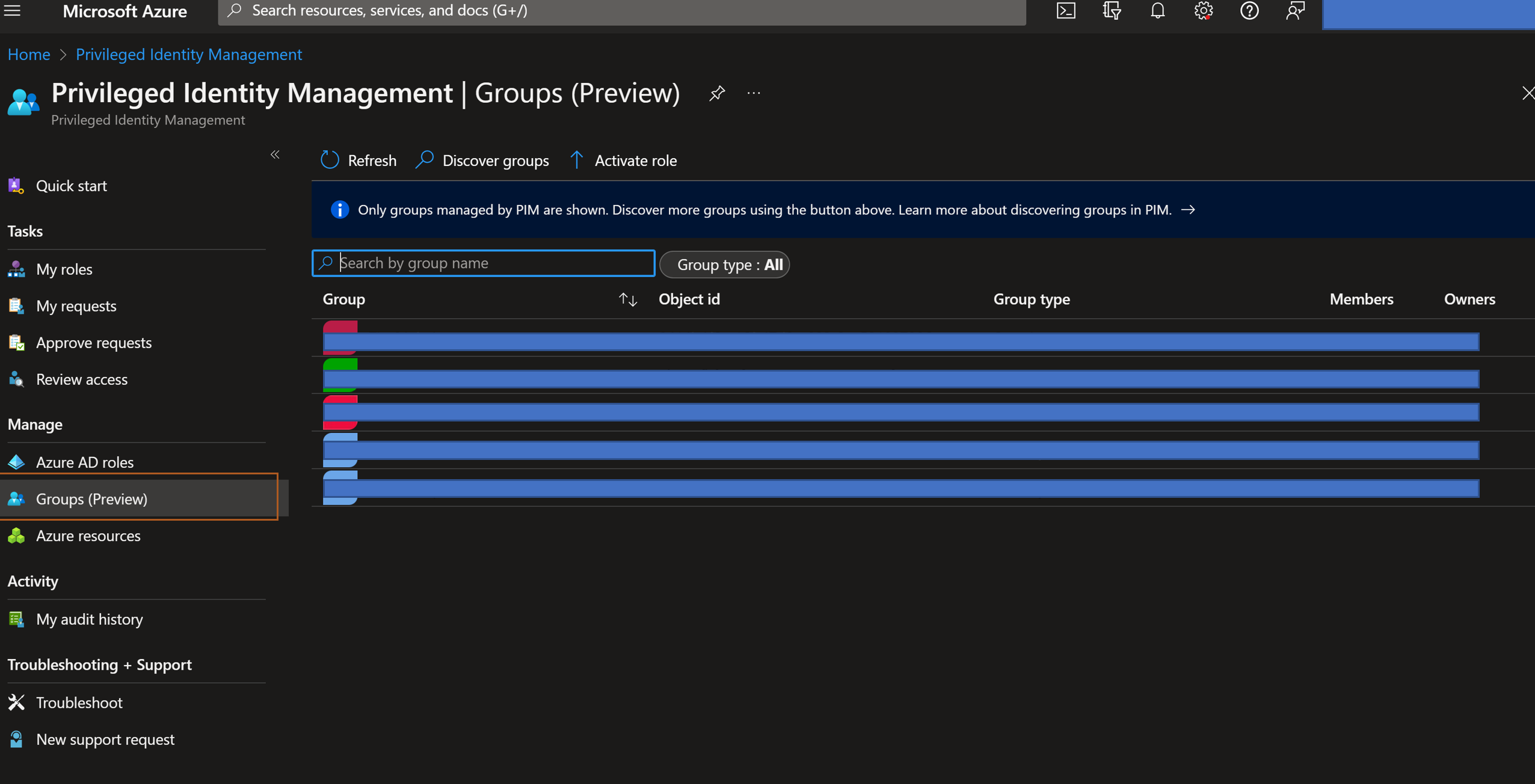Click Discover groups in the toolbar

(x=482, y=161)
